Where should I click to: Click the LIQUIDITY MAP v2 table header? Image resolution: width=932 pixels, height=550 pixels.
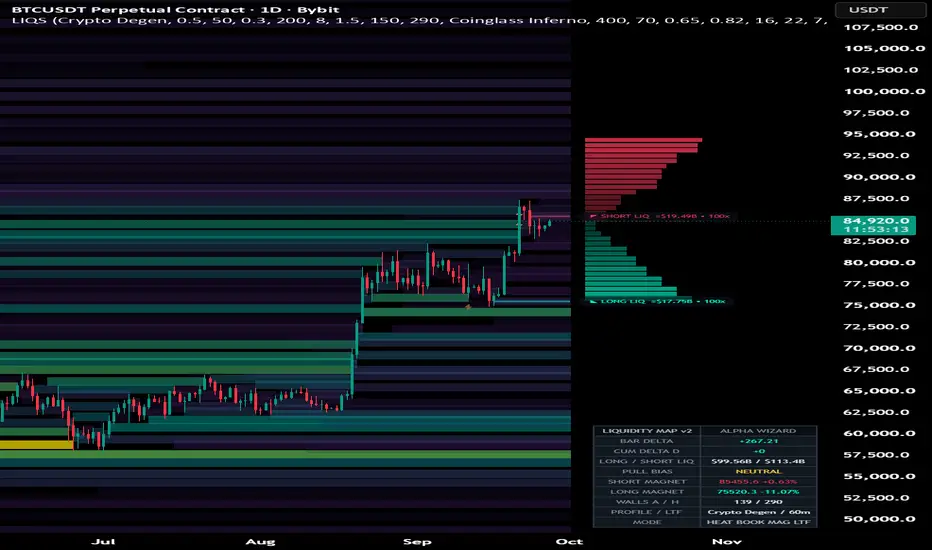coord(647,431)
